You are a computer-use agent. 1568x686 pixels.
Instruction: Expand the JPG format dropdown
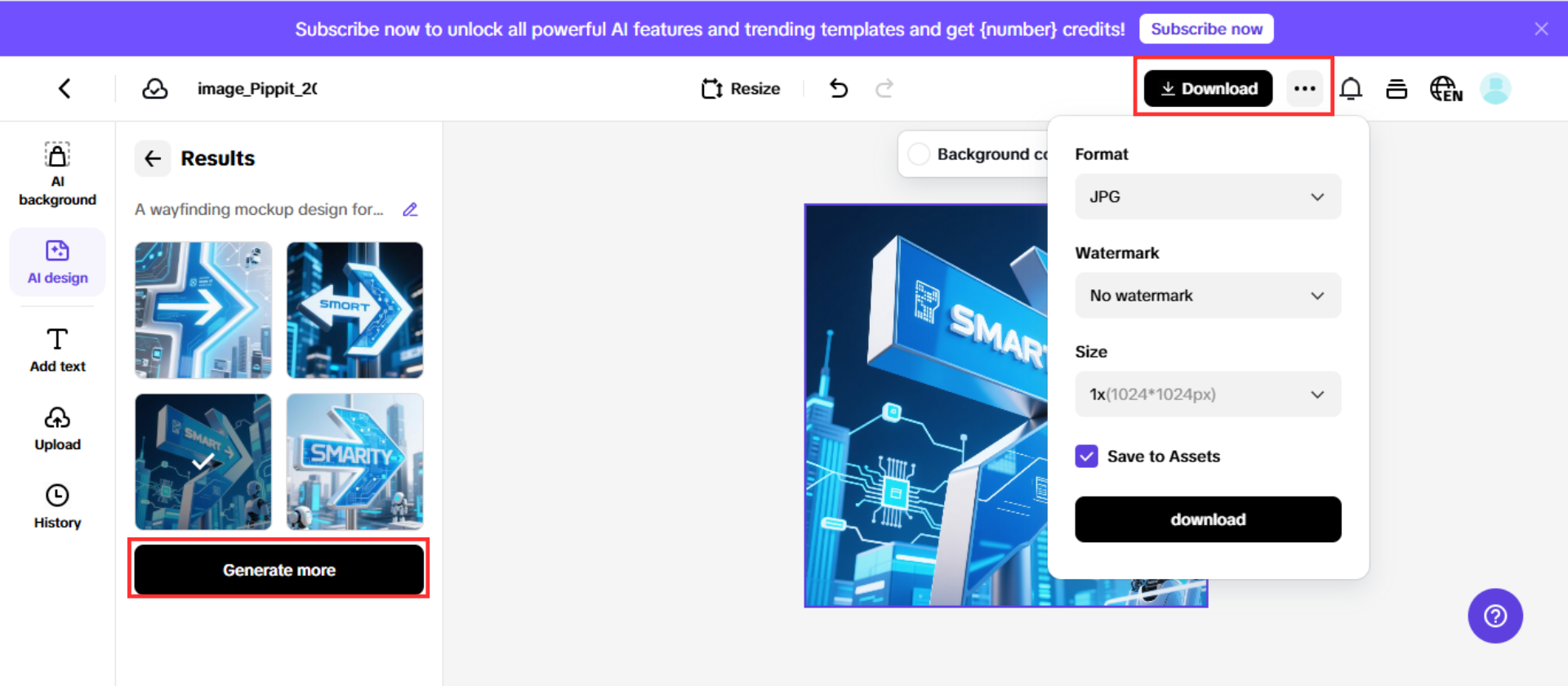[1208, 197]
